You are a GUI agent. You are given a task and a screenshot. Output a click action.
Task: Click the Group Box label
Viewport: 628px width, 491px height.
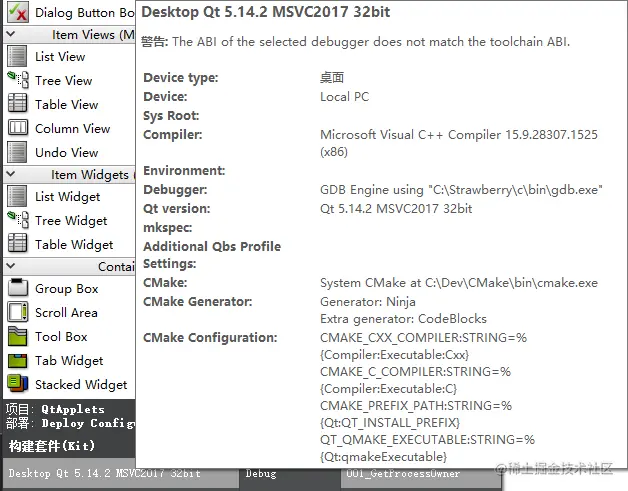pos(66,288)
